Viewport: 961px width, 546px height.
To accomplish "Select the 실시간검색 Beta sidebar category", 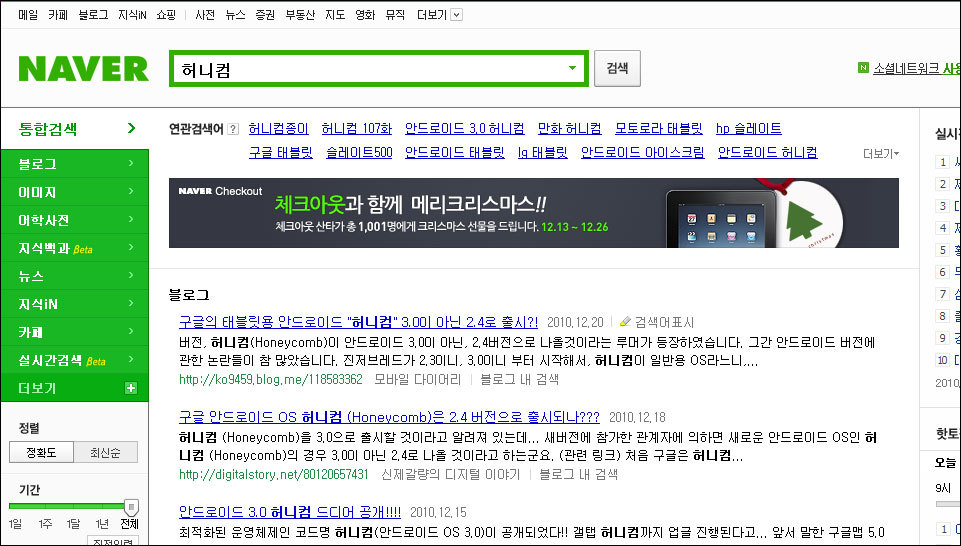I will tap(75, 360).
